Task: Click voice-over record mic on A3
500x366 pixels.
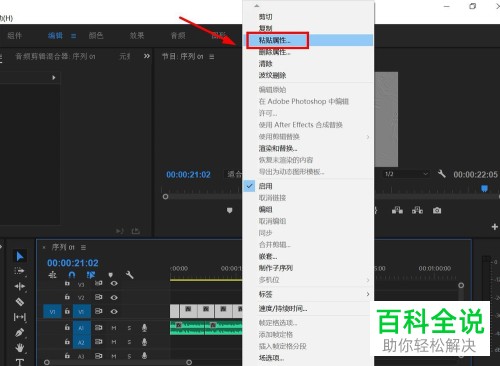Action: pos(144,356)
